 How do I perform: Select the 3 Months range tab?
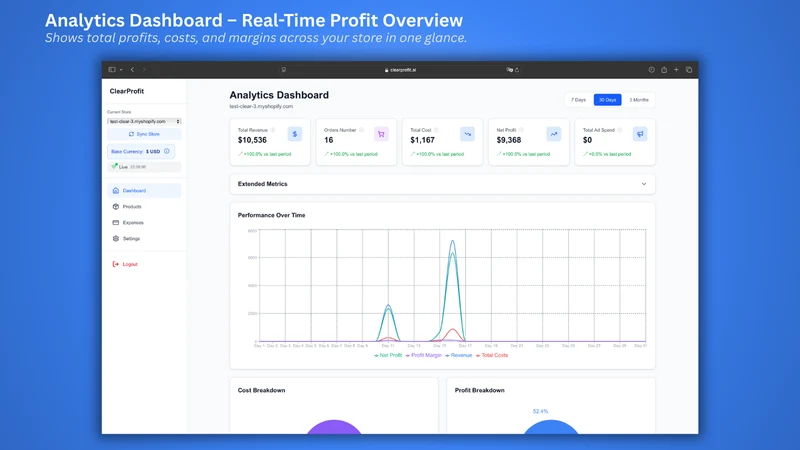coord(639,100)
